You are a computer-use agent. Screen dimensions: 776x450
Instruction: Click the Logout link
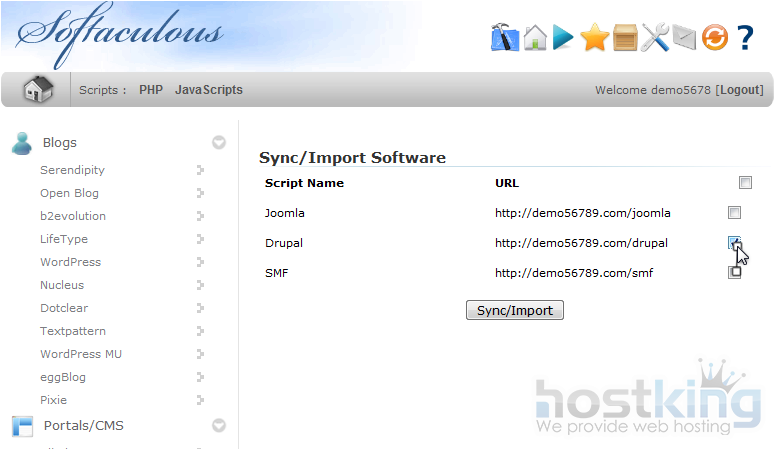pyautogui.click(x=740, y=90)
